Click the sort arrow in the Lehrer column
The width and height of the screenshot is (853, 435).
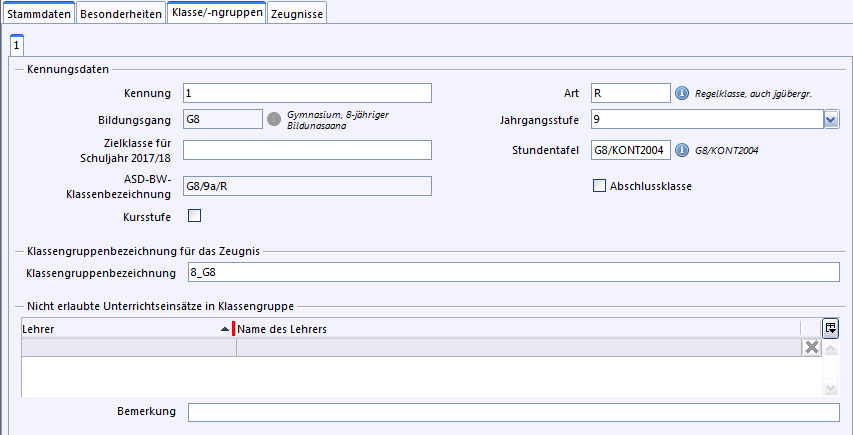pyautogui.click(x=224, y=329)
